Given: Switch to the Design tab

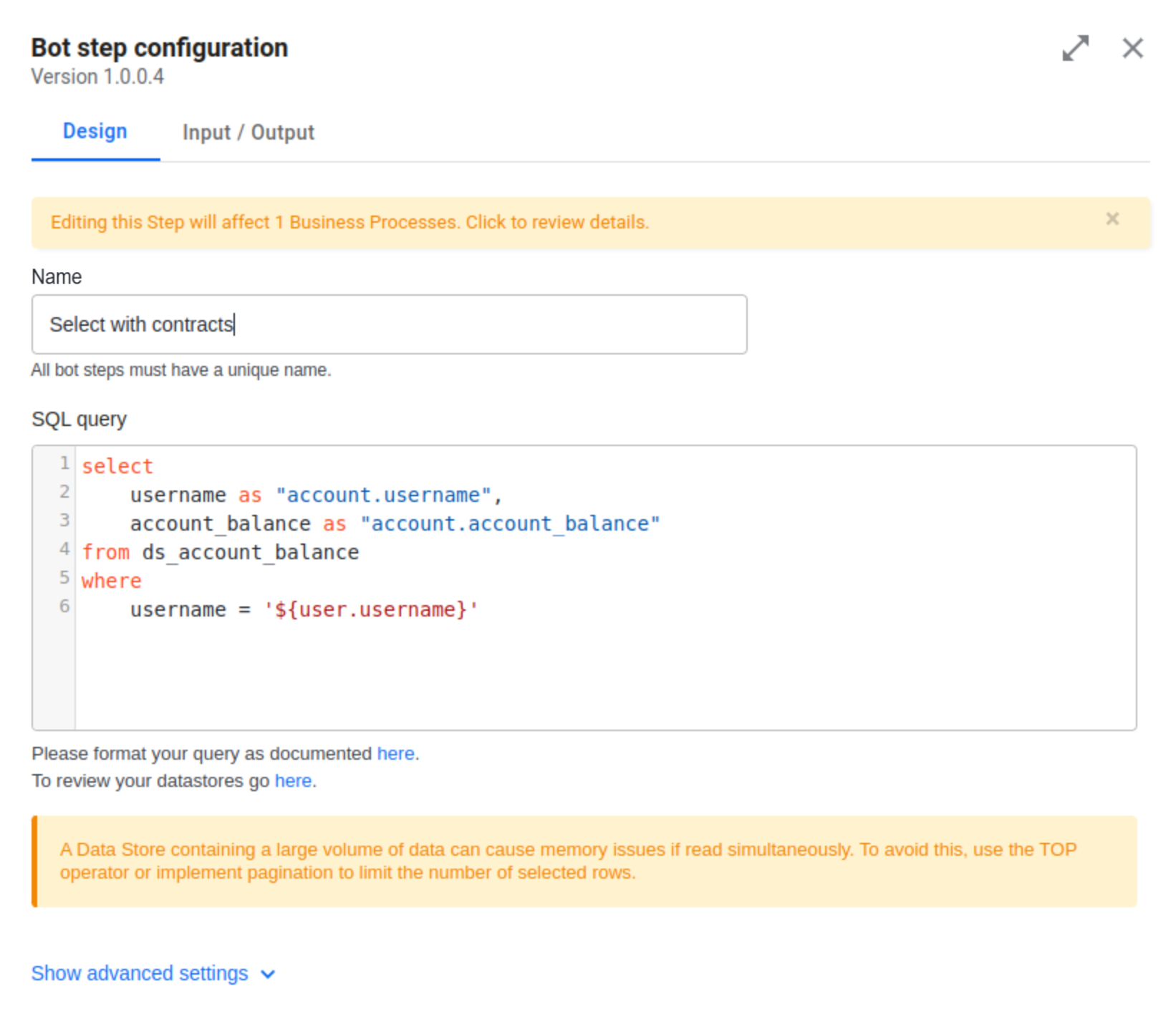Looking at the screenshot, I should tap(95, 132).
